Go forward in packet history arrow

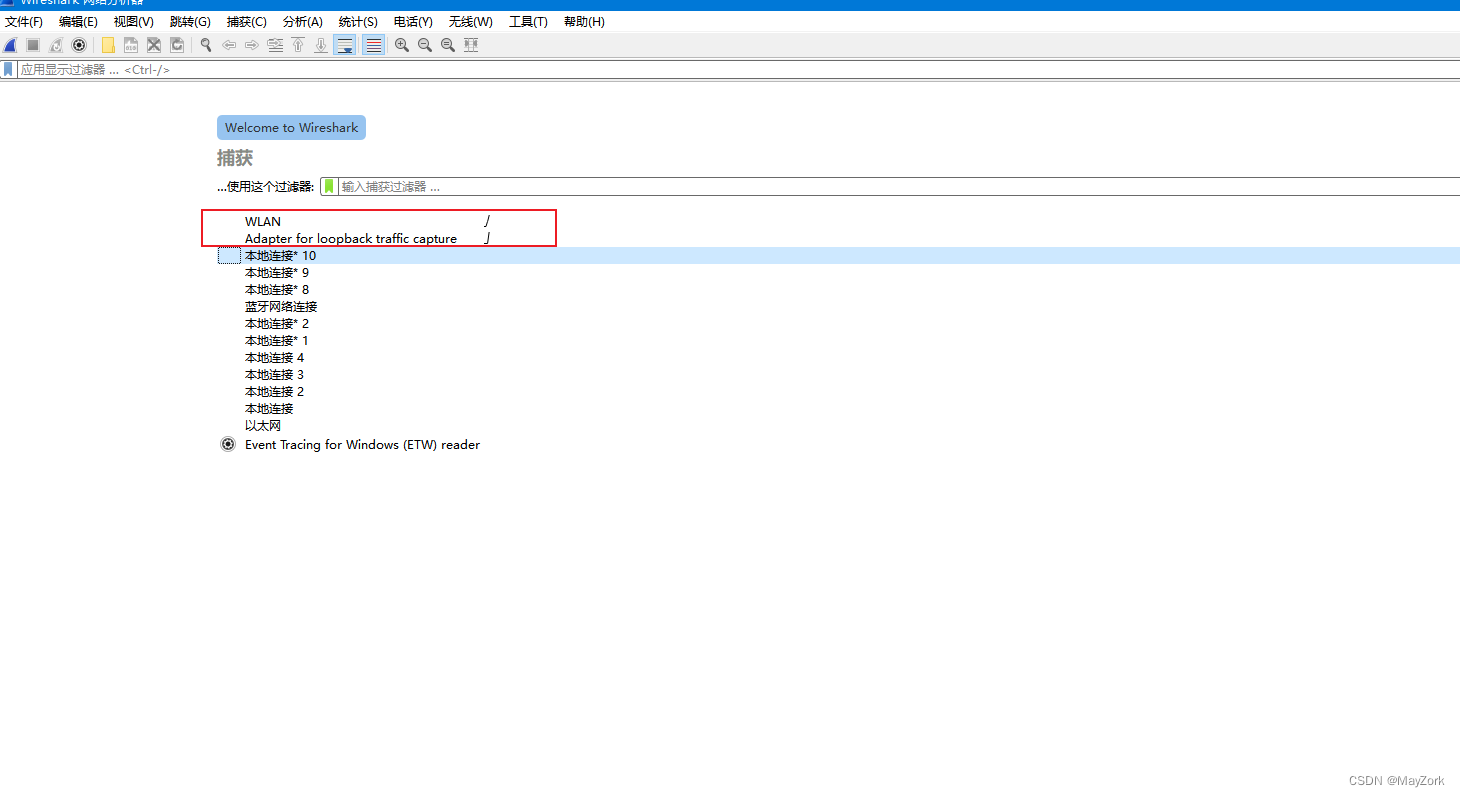click(252, 45)
